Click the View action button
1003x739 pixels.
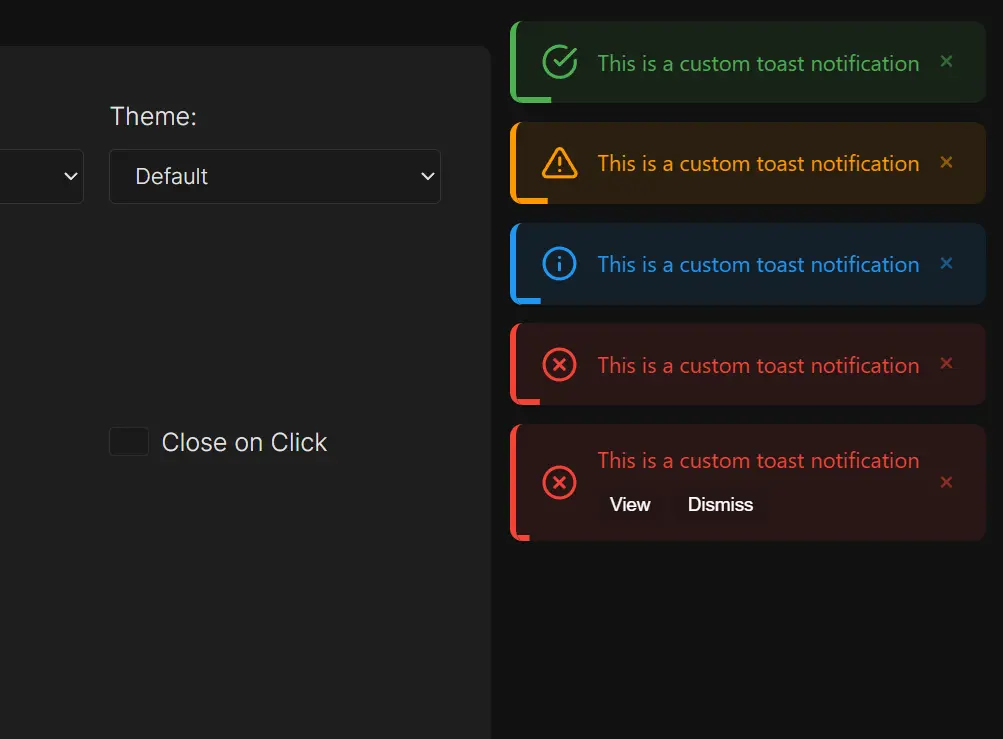click(x=630, y=505)
